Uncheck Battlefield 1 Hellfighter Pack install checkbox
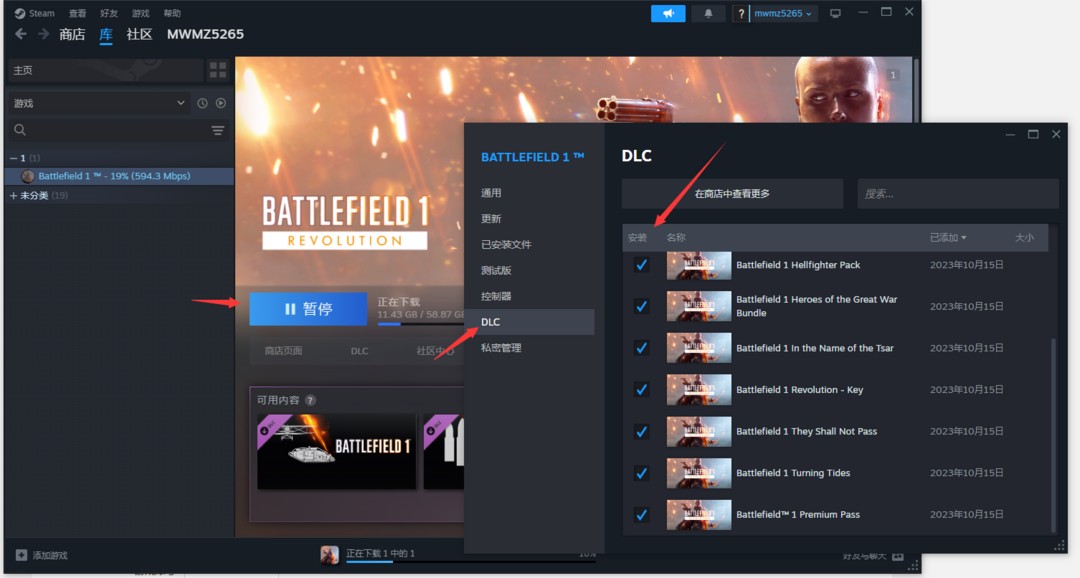The height and width of the screenshot is (578, 1080). (x=641, y=265)
